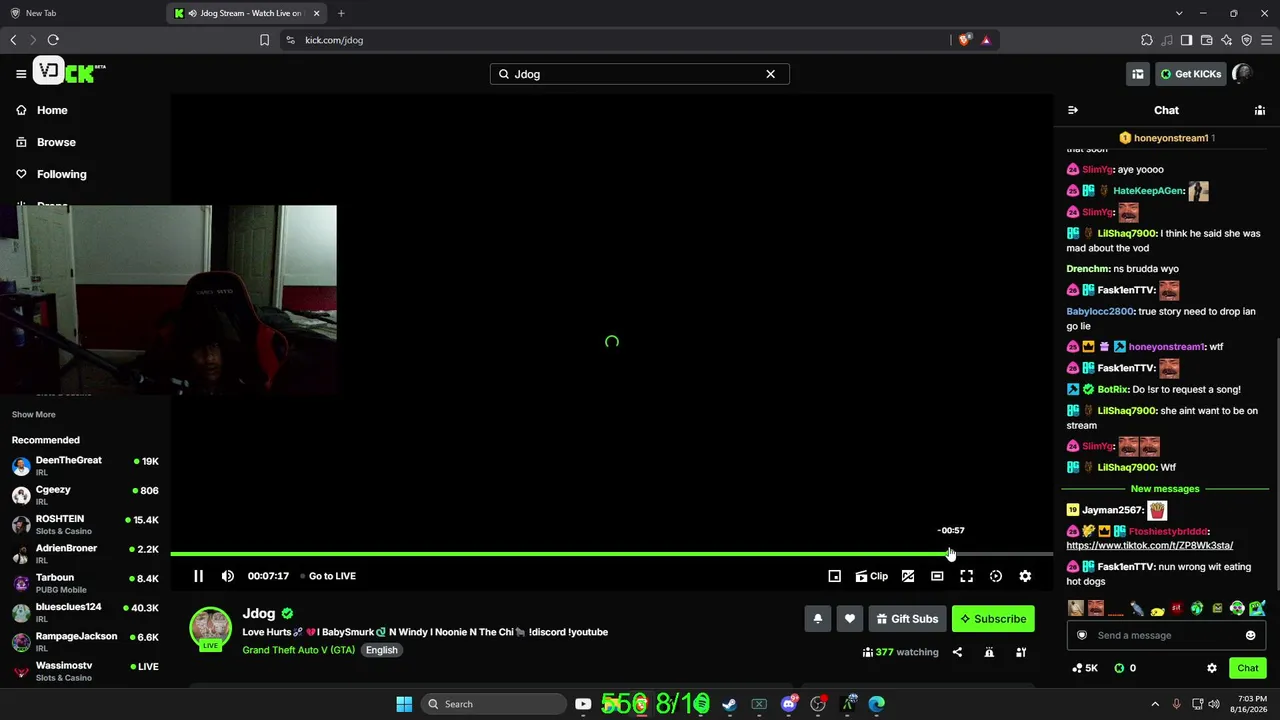1280x720 pixels.
Task: Toggle the crossed-out image icon in the player controls
Action: coord(908,576)
